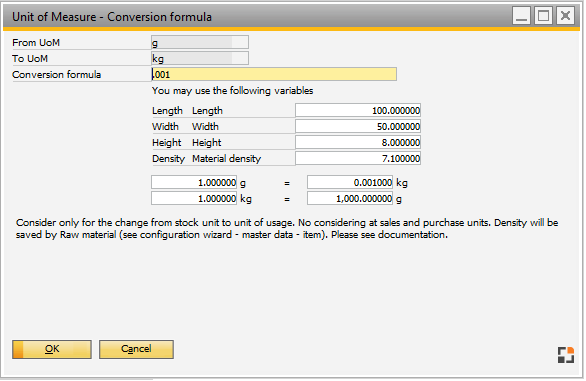Maximize the Conversion formula window
Screen dimensions: 586x381
pyautogui.click(x=543, y=16)
